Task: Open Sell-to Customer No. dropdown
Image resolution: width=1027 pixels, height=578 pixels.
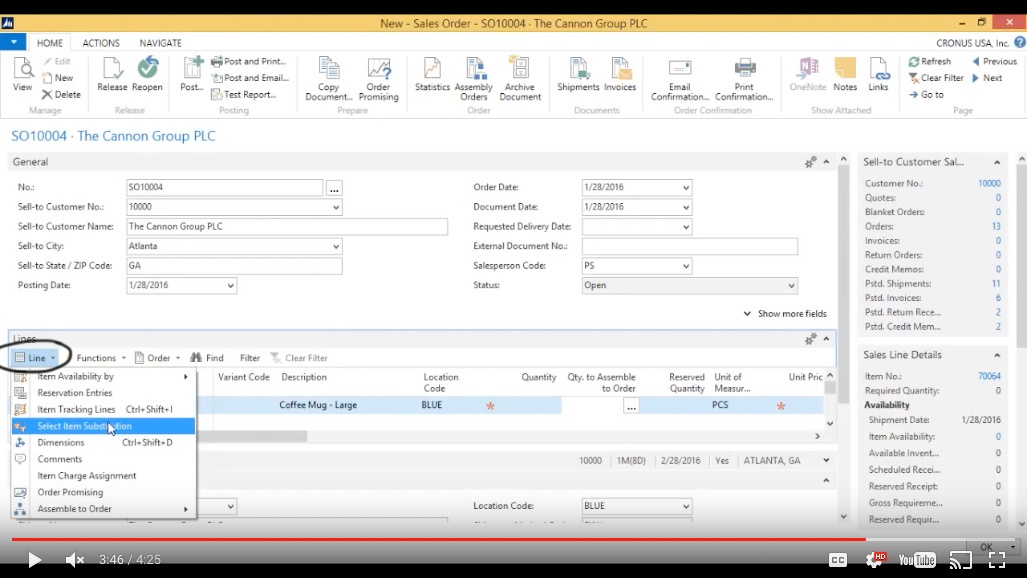Action: coord(335,207)
